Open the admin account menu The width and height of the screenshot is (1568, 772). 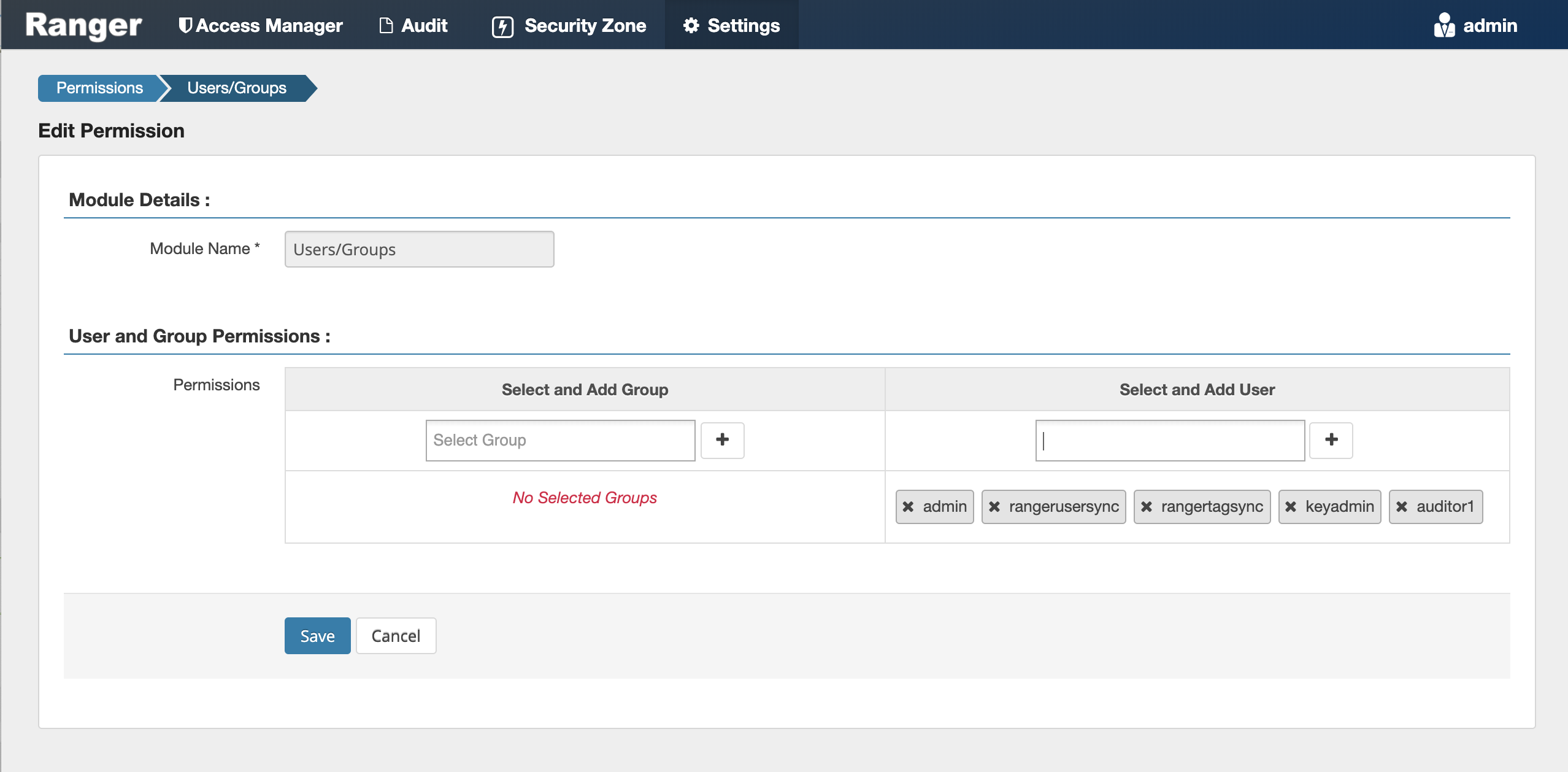click(x=1489, y=26)
